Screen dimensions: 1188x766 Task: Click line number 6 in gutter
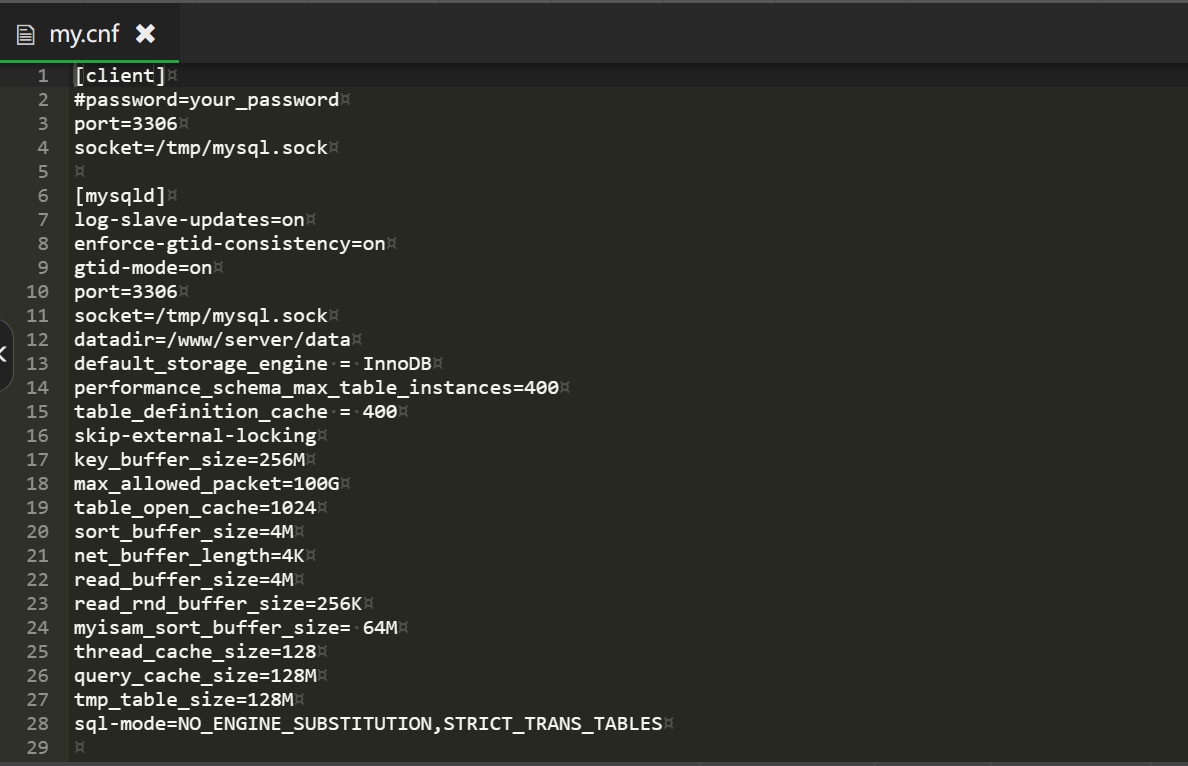click(x=43, y=195)
